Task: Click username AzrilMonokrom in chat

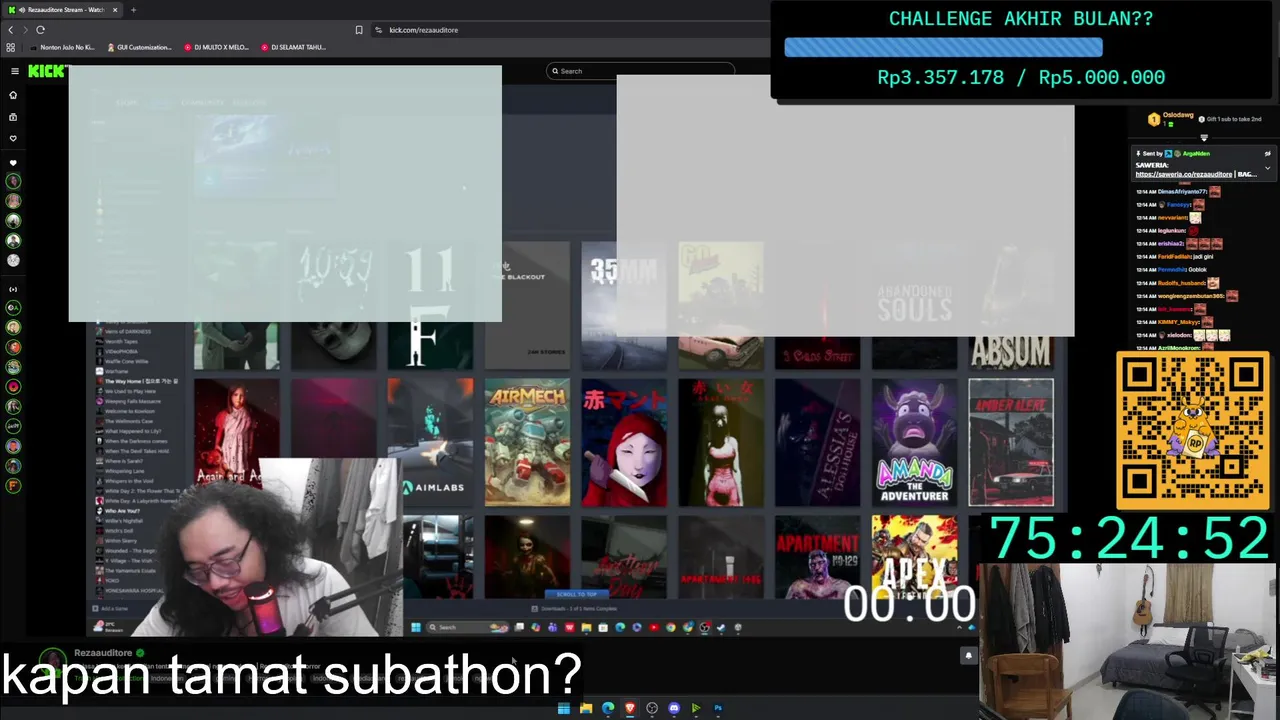Action: 1180,347
